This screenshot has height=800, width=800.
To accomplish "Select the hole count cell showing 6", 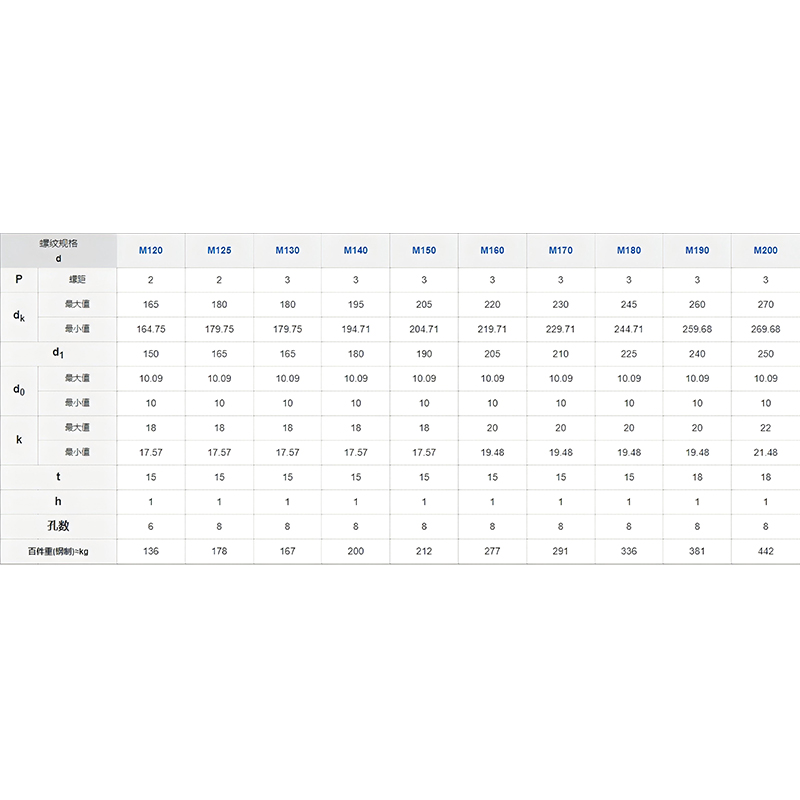I will coord(151,526).
